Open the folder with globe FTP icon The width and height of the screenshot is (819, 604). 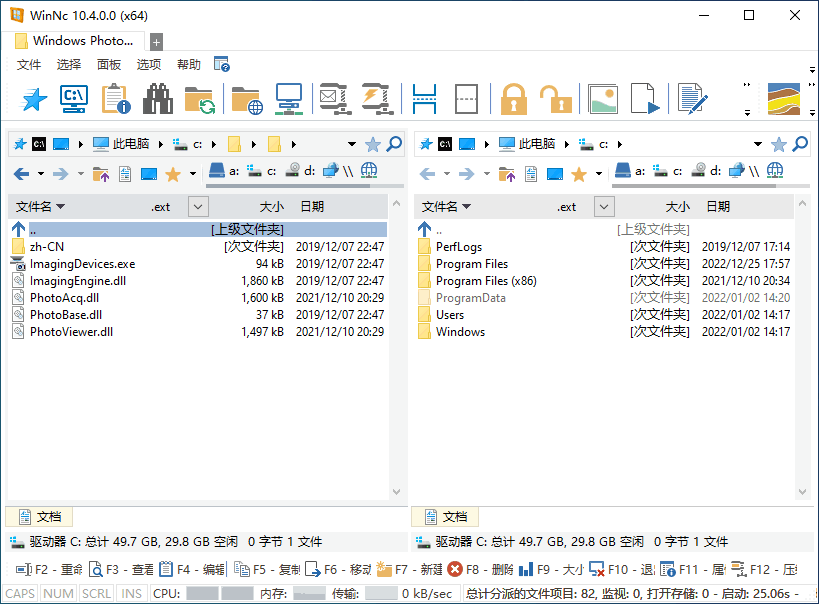click(247, 99)
